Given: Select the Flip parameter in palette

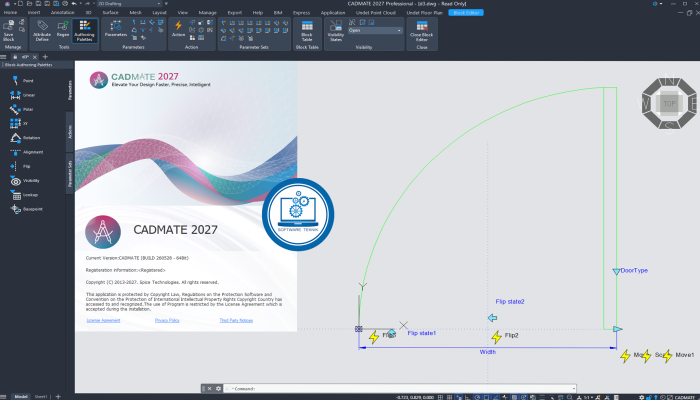Looking at the screenshot, I should coord(21,167).
